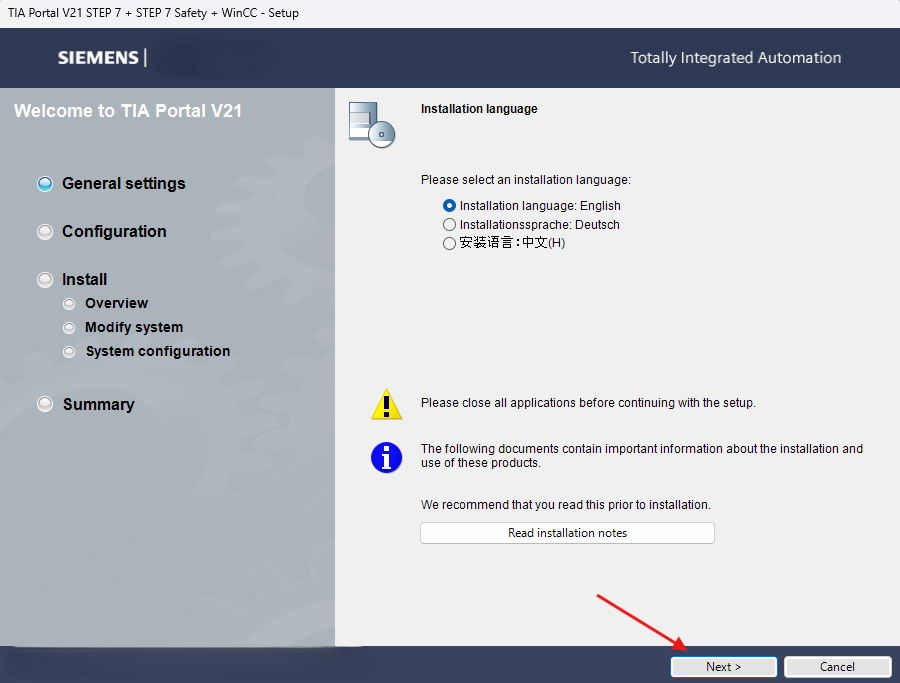Screen dimensions: 900x683
Task: Click the installation disc icon
Action: click(372, 124)
